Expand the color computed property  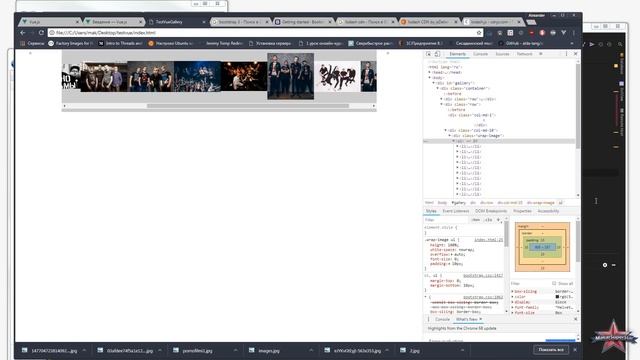[513, 297]
